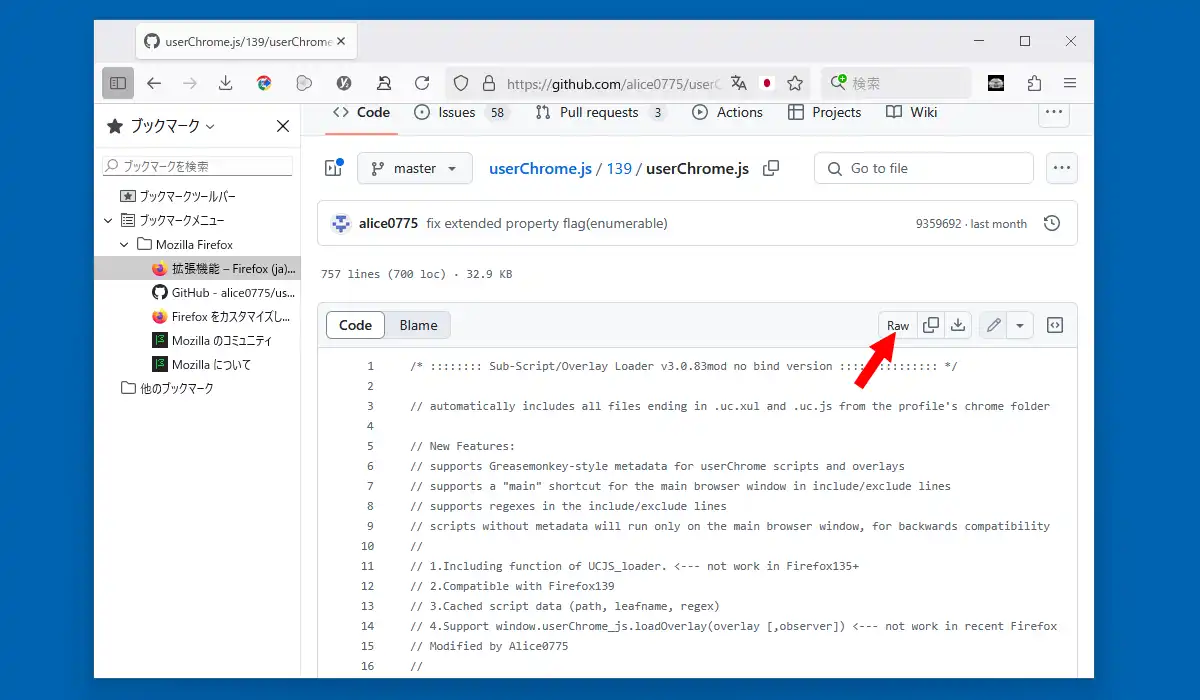This screenshot has height=700, width=1200.
Task: Open the 拡張機能 – Firefox bookmark
Action: [x=224, y=268]
